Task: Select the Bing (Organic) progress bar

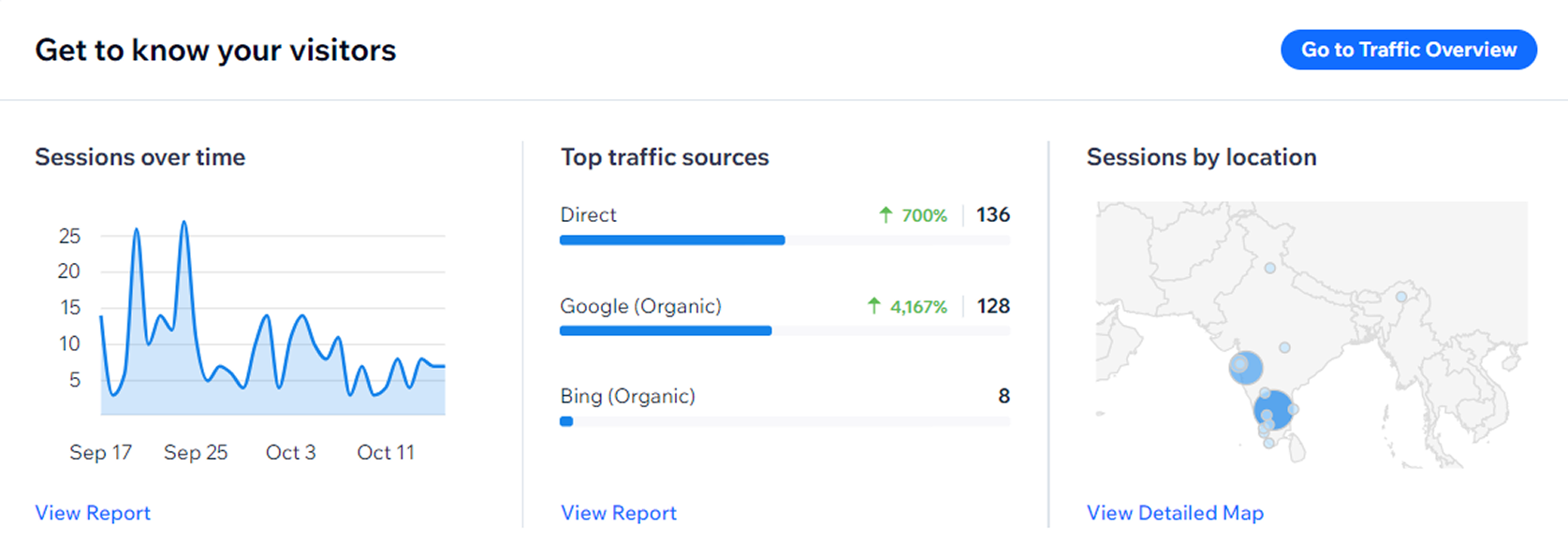Action: (x=784, y=421)
